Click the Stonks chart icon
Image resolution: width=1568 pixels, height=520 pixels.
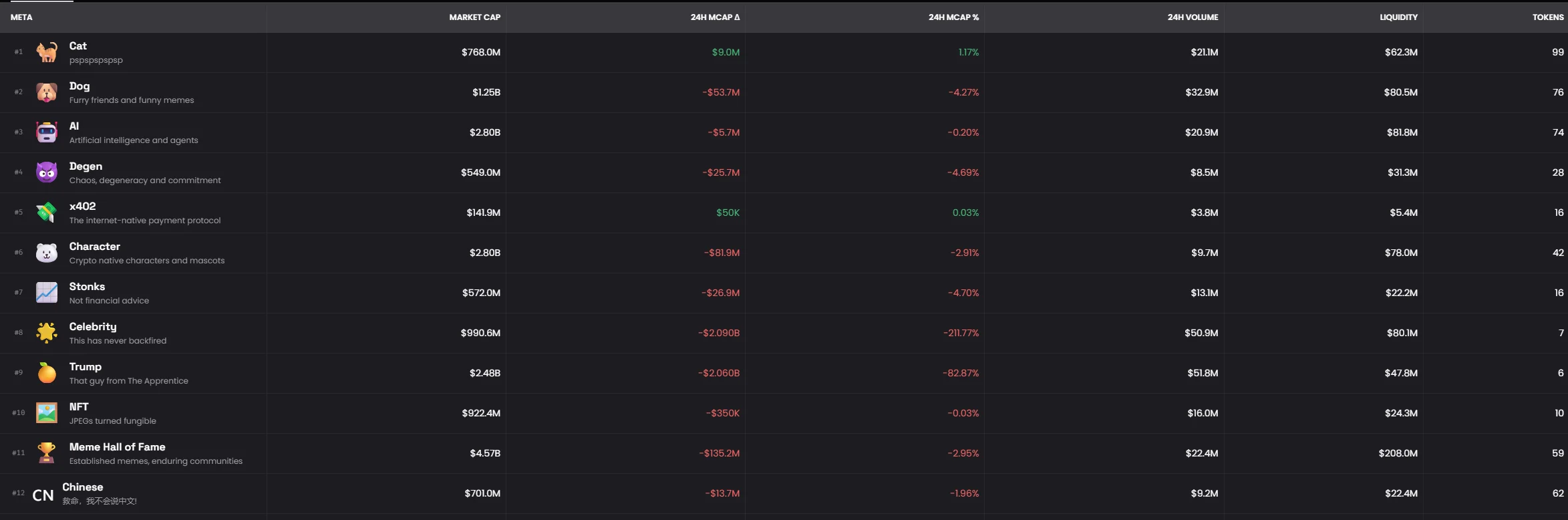tap(47, 293)
